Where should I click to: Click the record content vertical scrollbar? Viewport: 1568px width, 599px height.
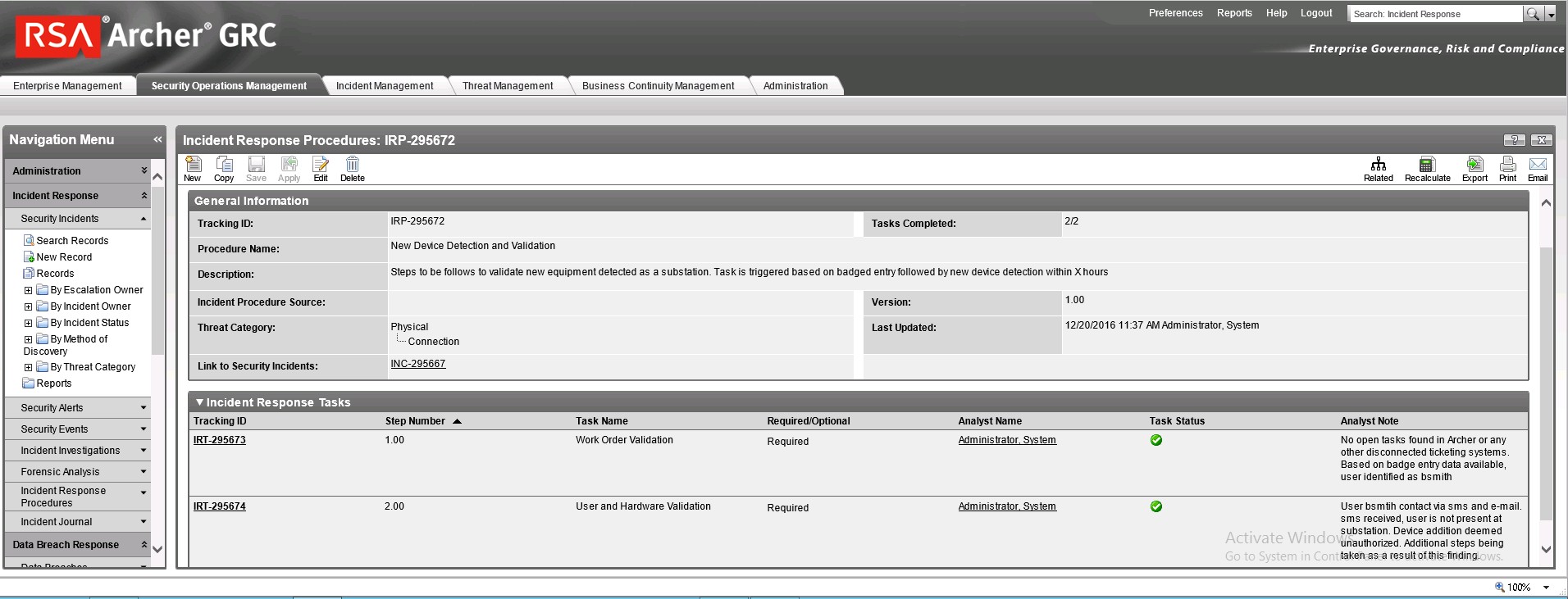click(1546, 383)
